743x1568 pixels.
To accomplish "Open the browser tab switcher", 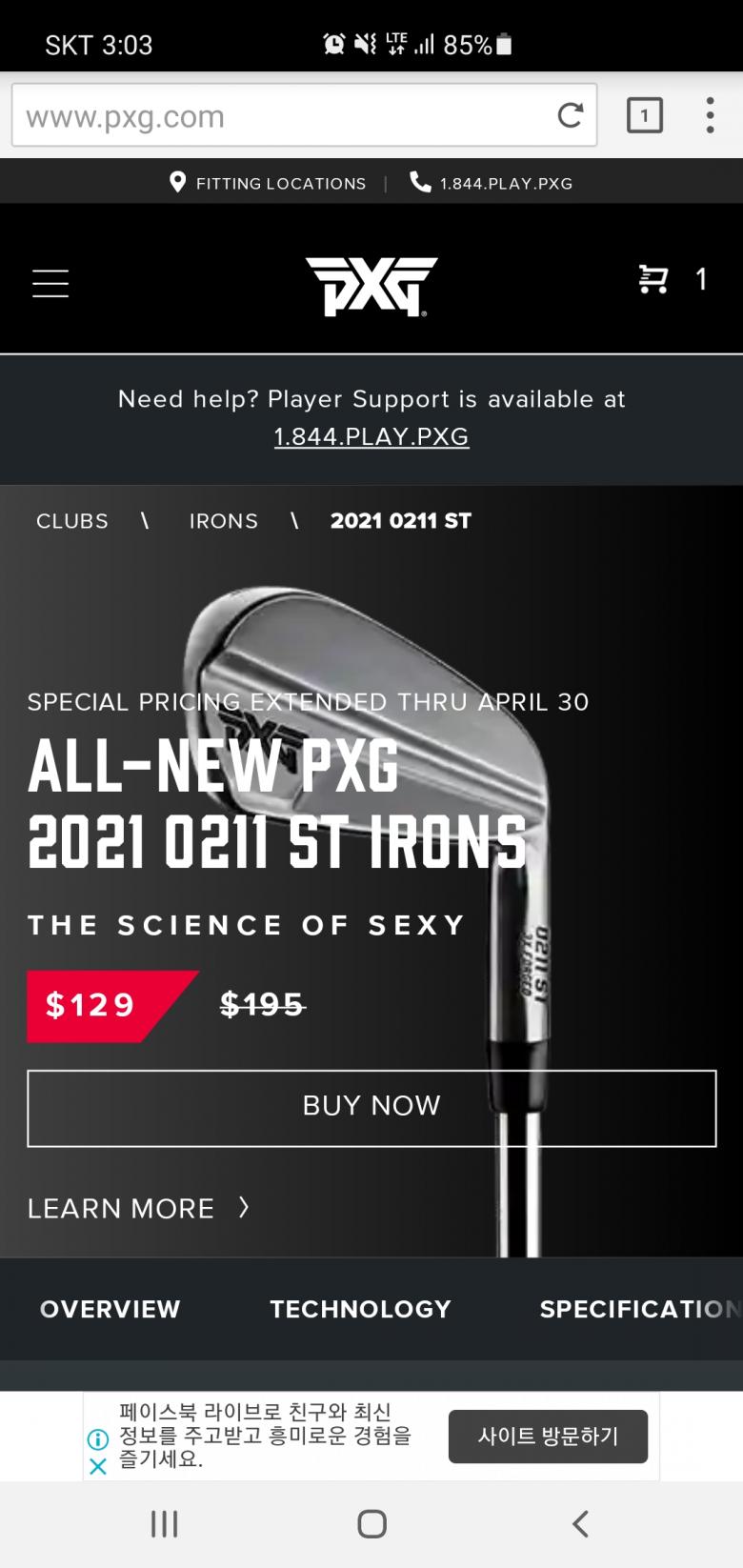I will pos(644,115).
